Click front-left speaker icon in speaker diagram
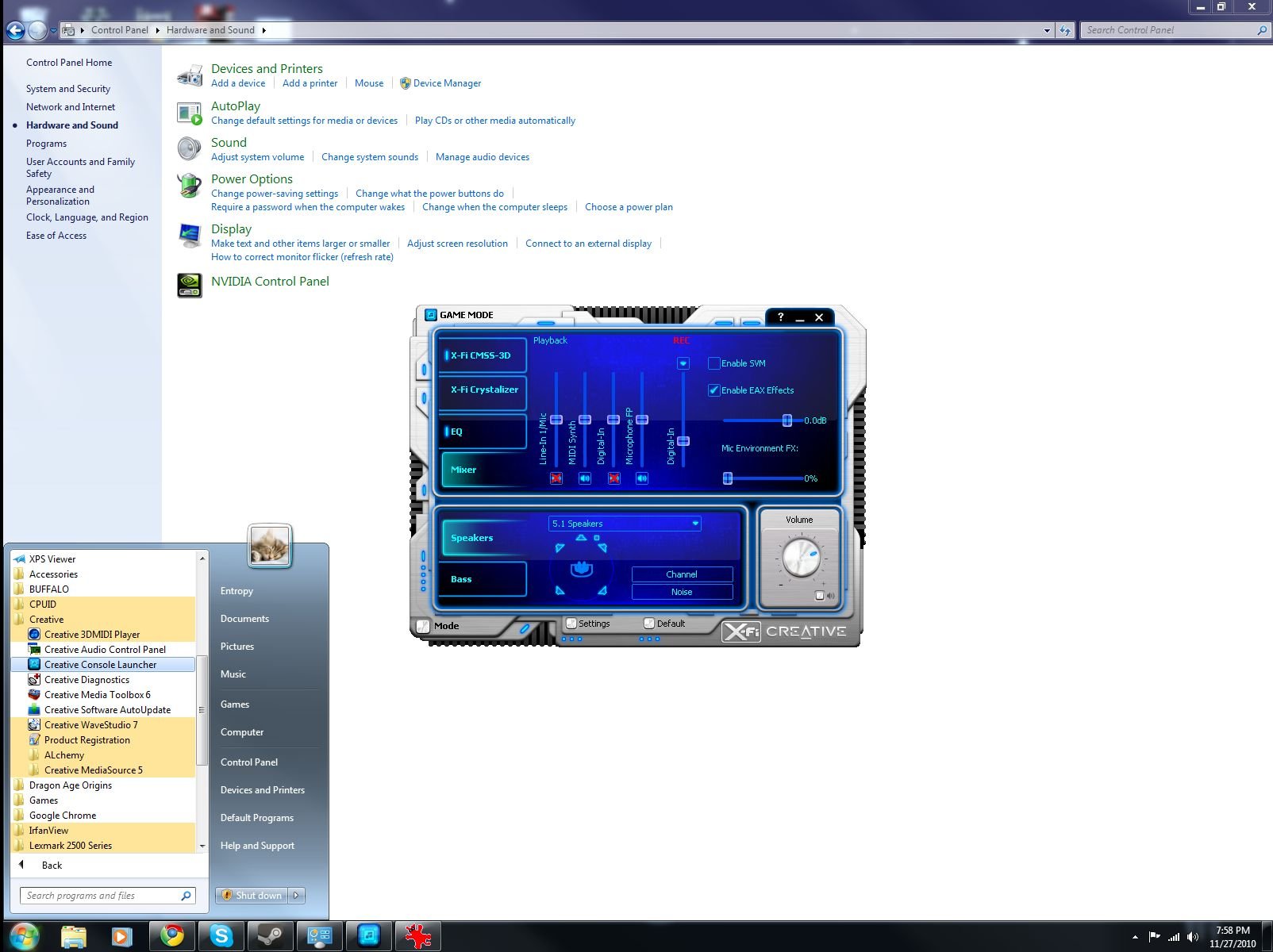 coord(560,547)
